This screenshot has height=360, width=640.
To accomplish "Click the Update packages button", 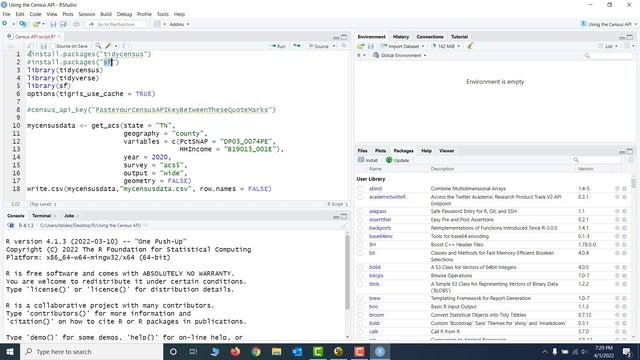I will [398, 160].
